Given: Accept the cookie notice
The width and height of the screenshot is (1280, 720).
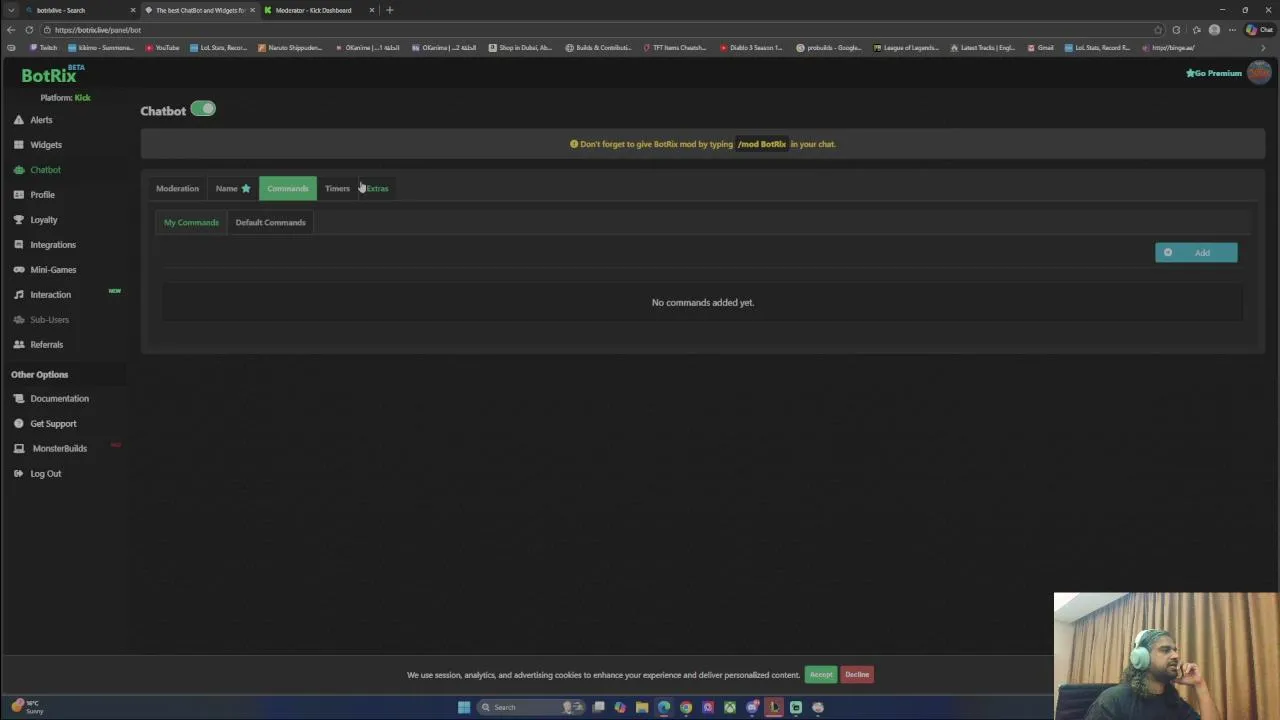Looking at the screenshot, I should click(x=821, y=675).
